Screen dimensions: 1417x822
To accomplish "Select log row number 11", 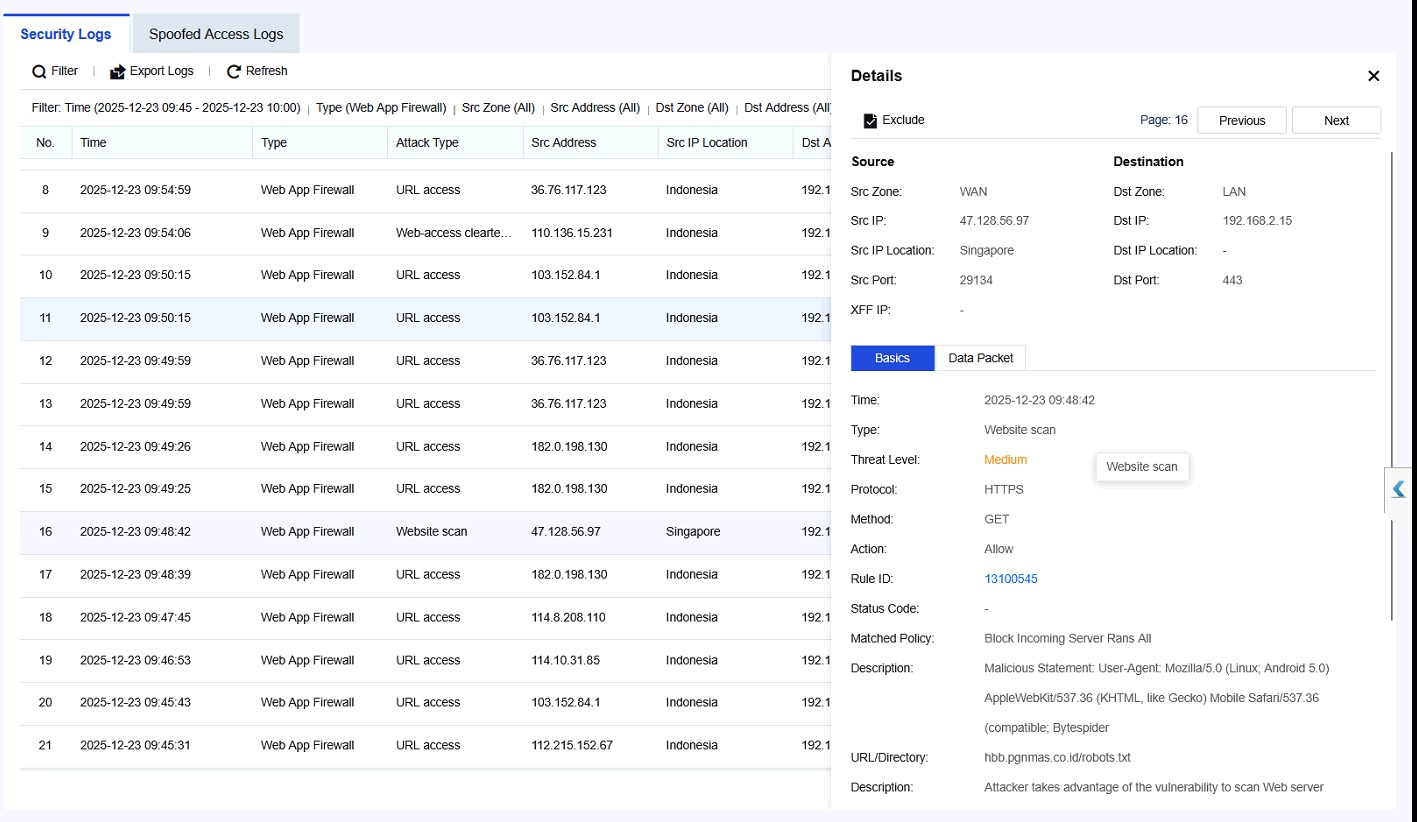I will 425,318.
